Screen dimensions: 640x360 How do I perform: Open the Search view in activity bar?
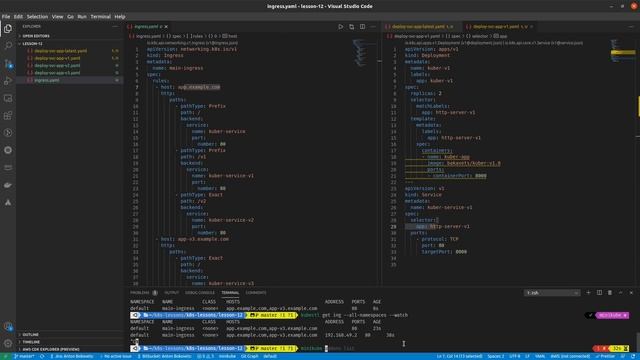(8, 46)
